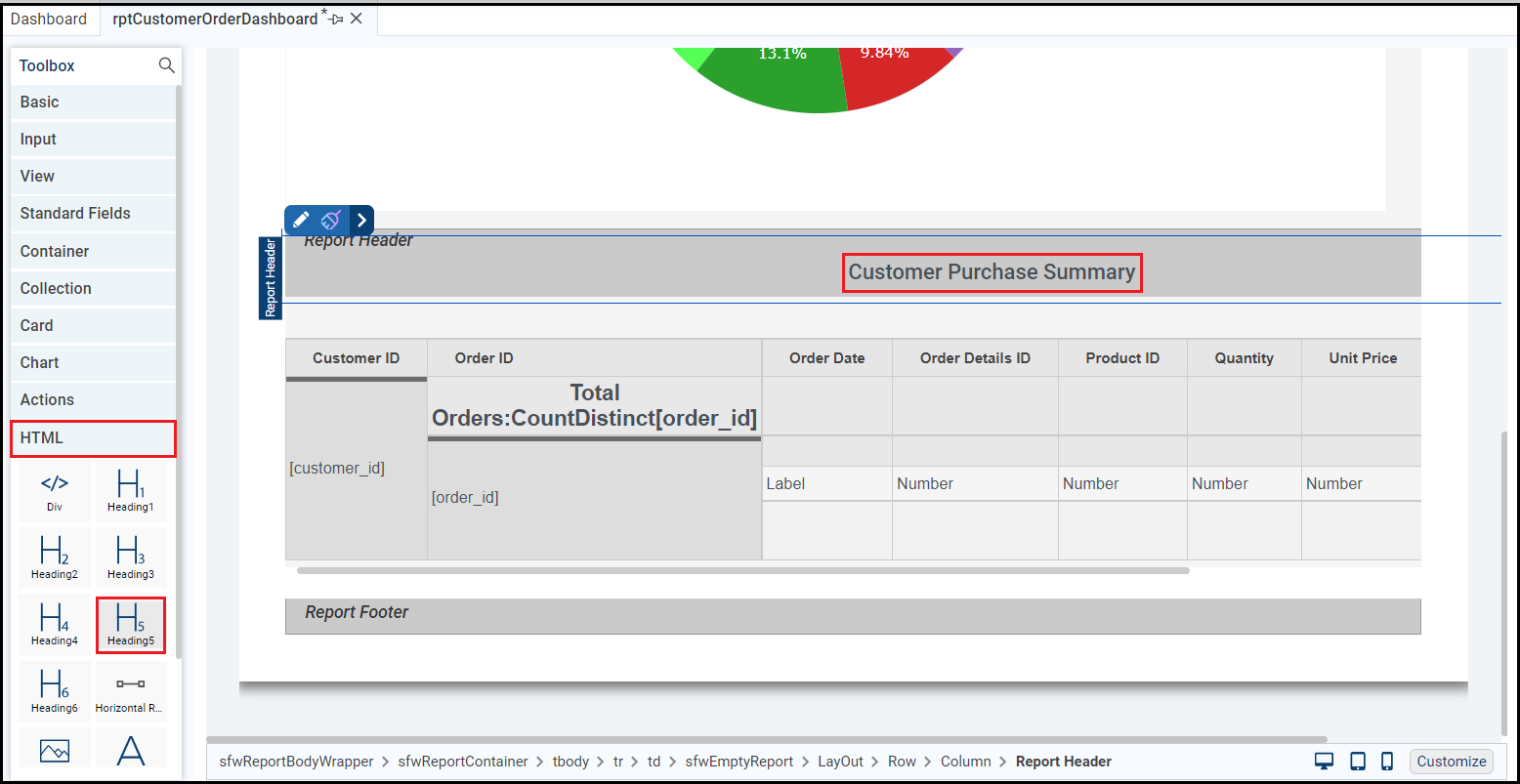This screenshot has width=1520, height=784.
Task: Click the Total Orders:CountDistinct[order_id] label
Action: click(595, 406)
